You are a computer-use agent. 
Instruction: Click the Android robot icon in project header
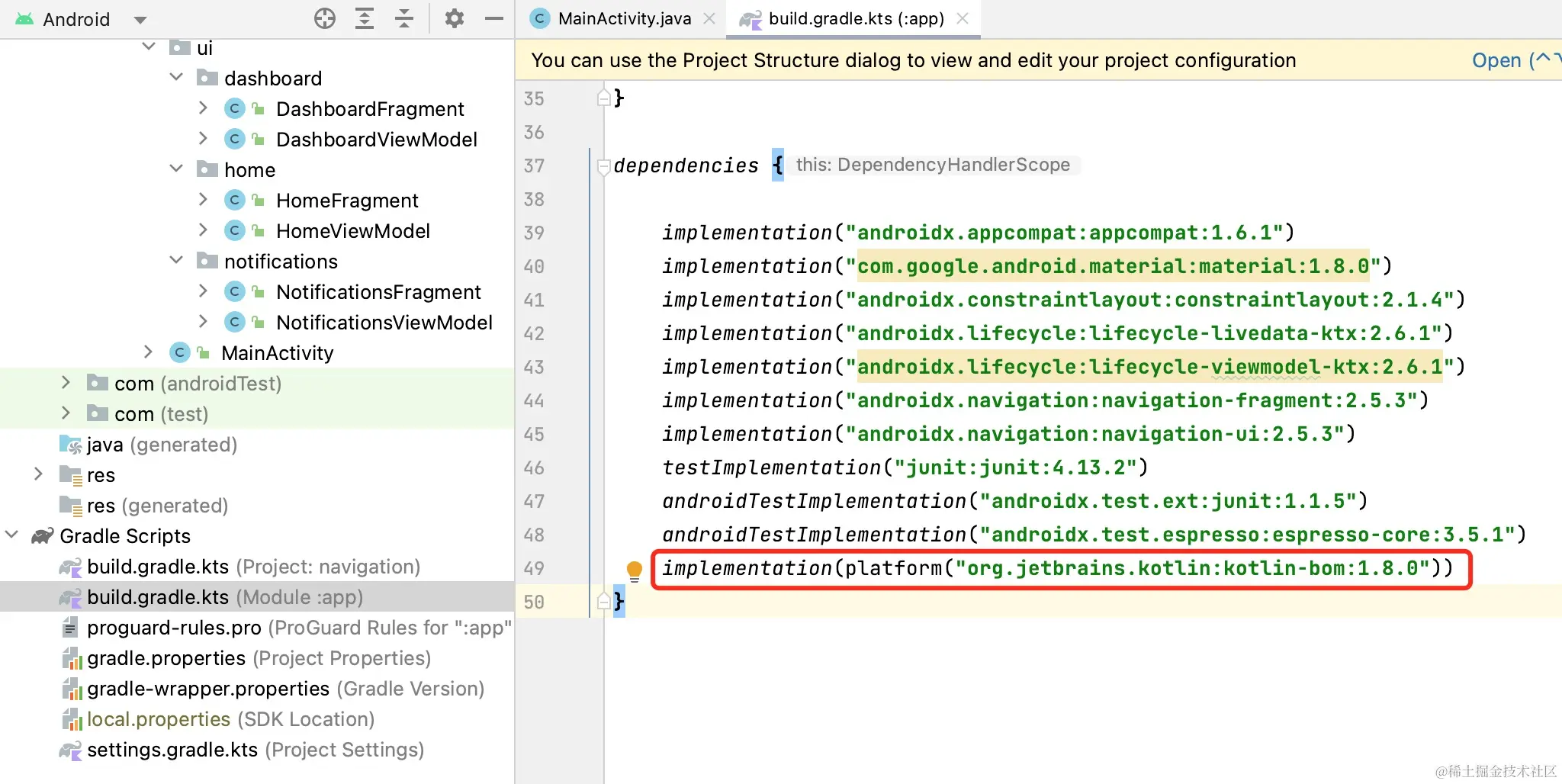[x=24, y=19]
